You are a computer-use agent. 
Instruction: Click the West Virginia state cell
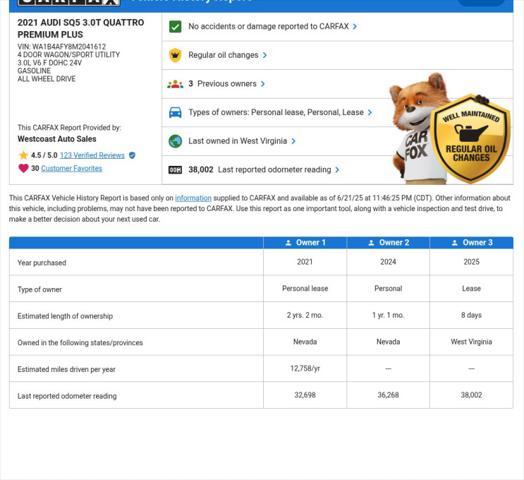pyautogui.click(x=472, y=342)
